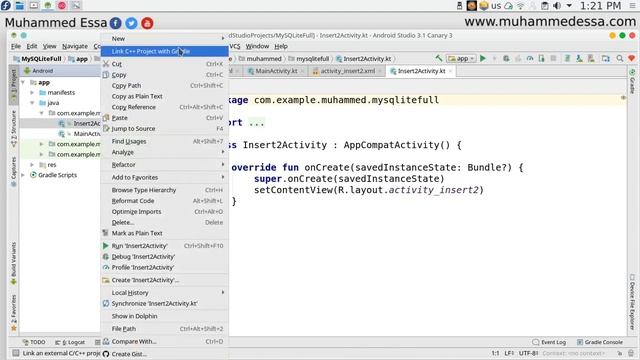The height and width of the screenshot is (360, 640).
Task: Switch to the MainActivity.kt tab
Action: 276,71
